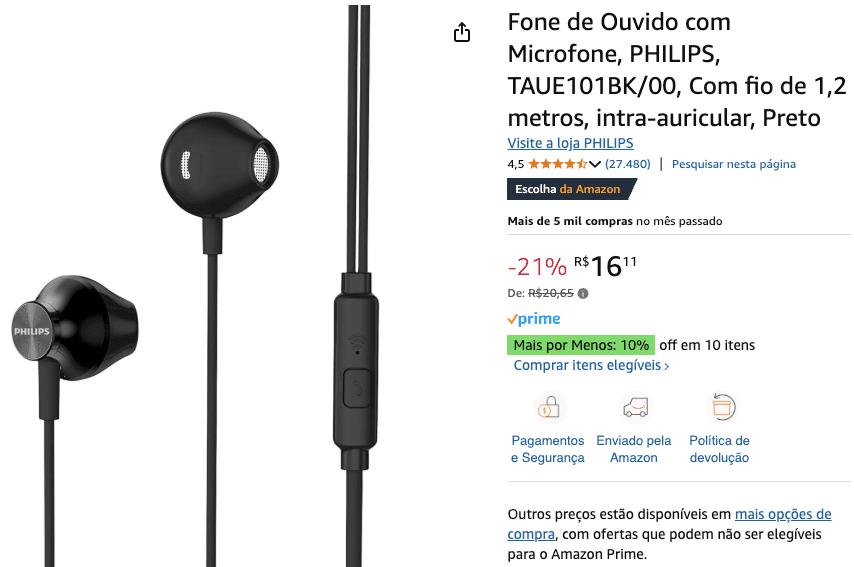Image resolution: width=854 pixels, height=567 pixels.
Task: Click the info icon beside R$20,65
Action: pos(583,294)
